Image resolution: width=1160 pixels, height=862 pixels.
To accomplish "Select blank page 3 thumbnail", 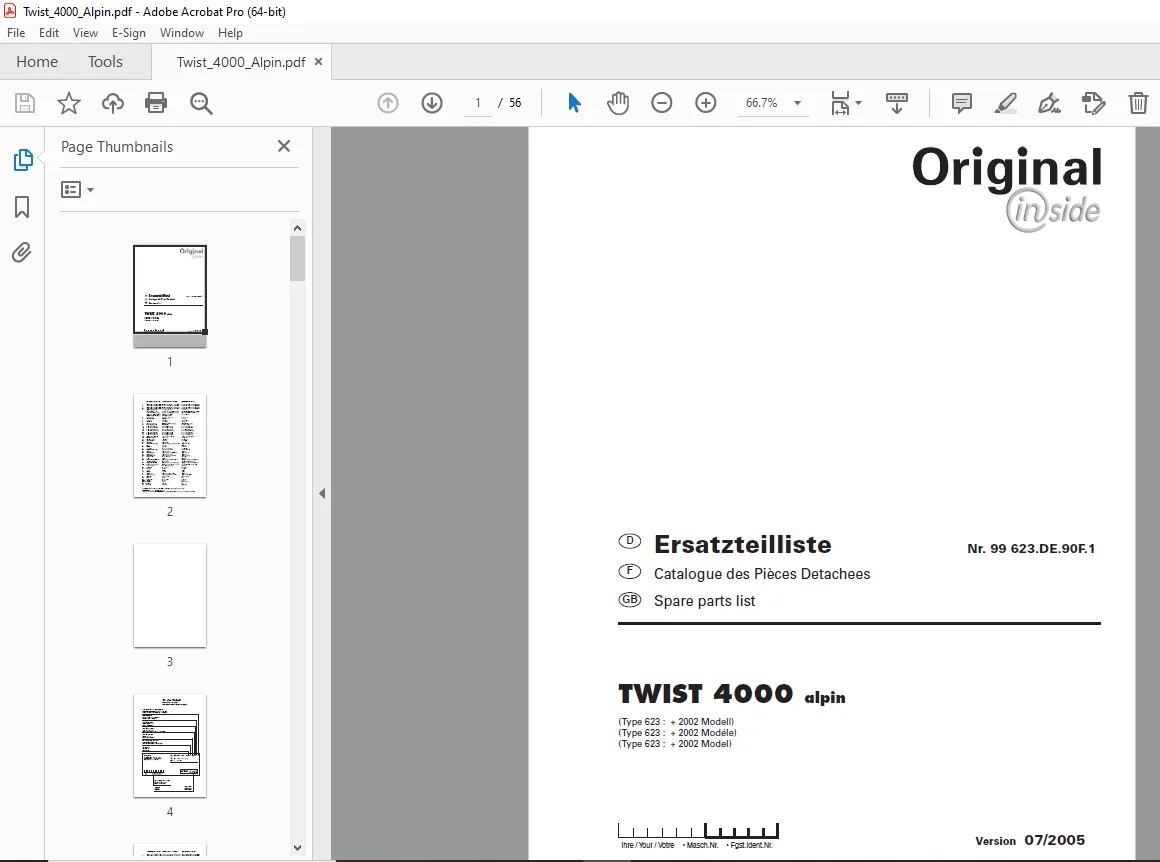I will (x=170, y=596).
